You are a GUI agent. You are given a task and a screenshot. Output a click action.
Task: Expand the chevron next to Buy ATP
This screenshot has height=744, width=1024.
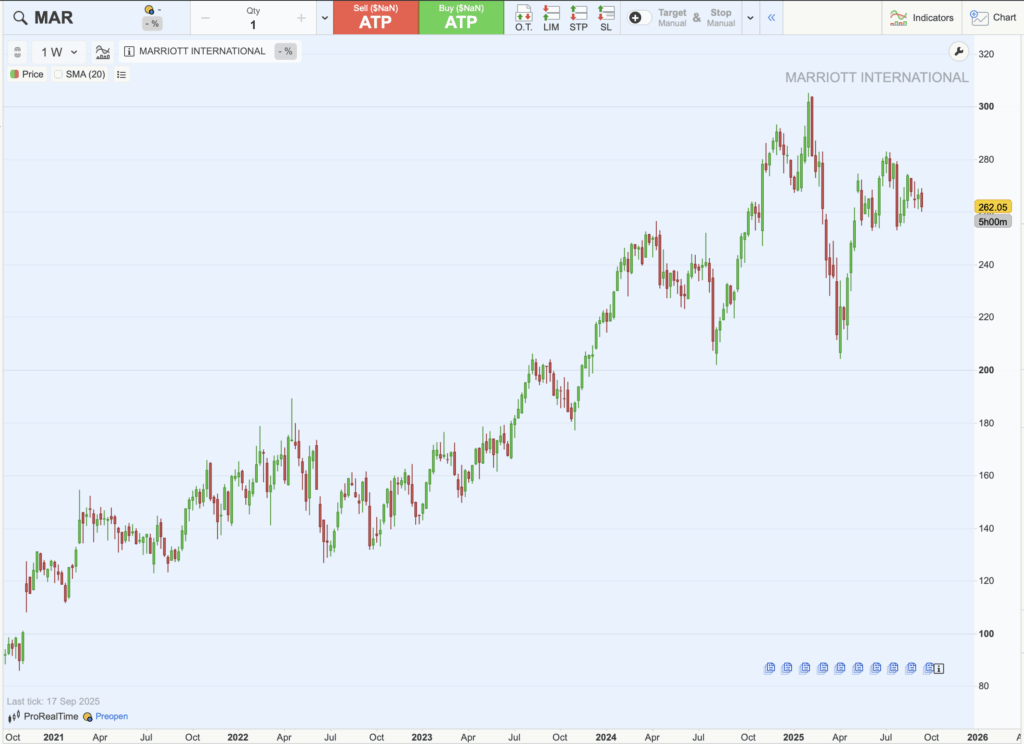coord(323,17)
